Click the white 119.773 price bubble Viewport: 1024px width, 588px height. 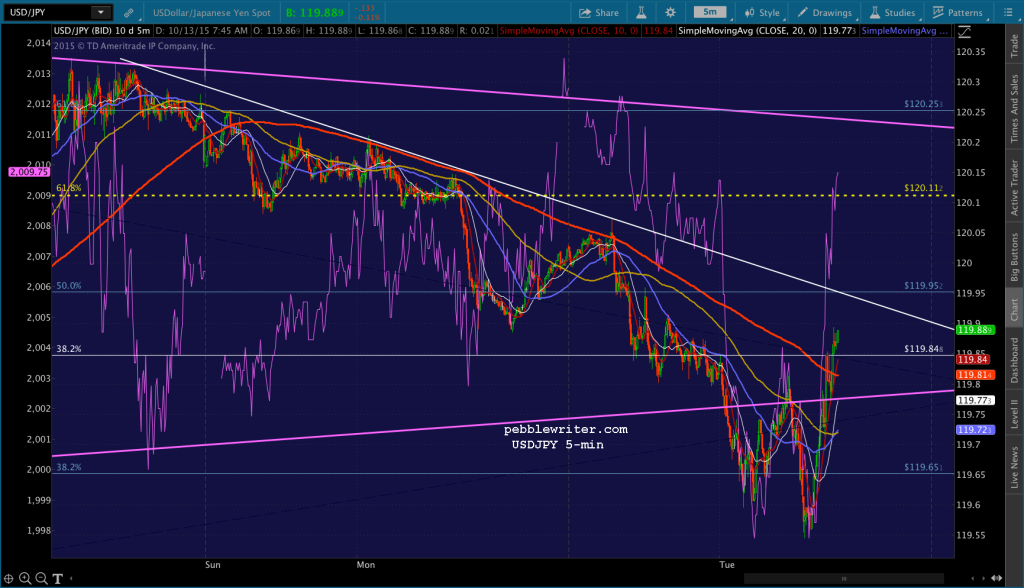[975, 400]
